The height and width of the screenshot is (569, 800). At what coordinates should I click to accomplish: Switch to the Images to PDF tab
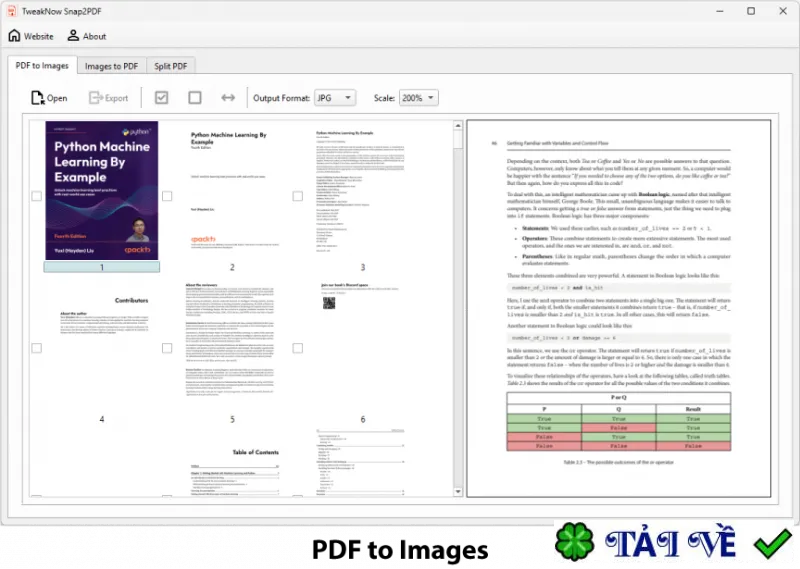(x=111, y=66)
